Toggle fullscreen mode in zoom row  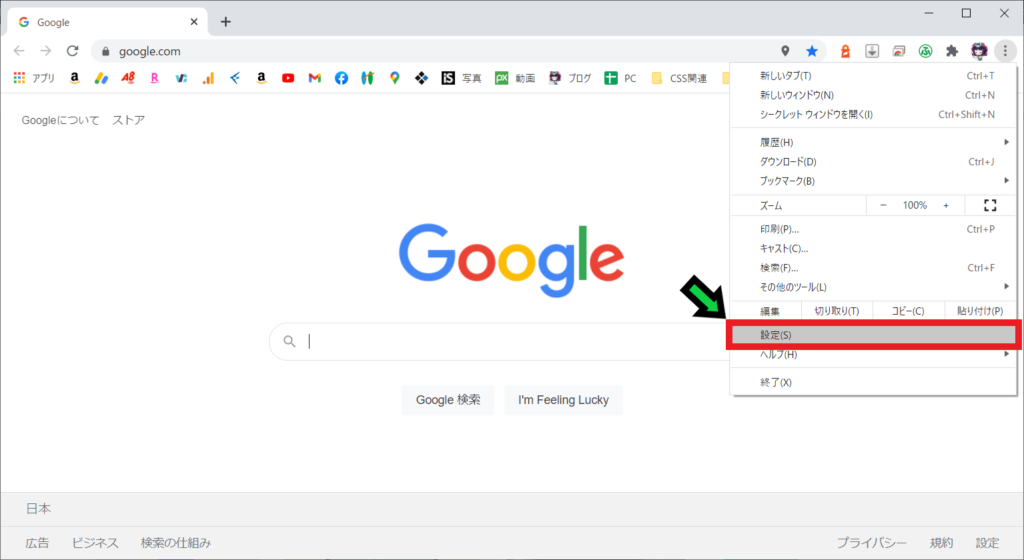pyautogui.click(x=990, y=205)
